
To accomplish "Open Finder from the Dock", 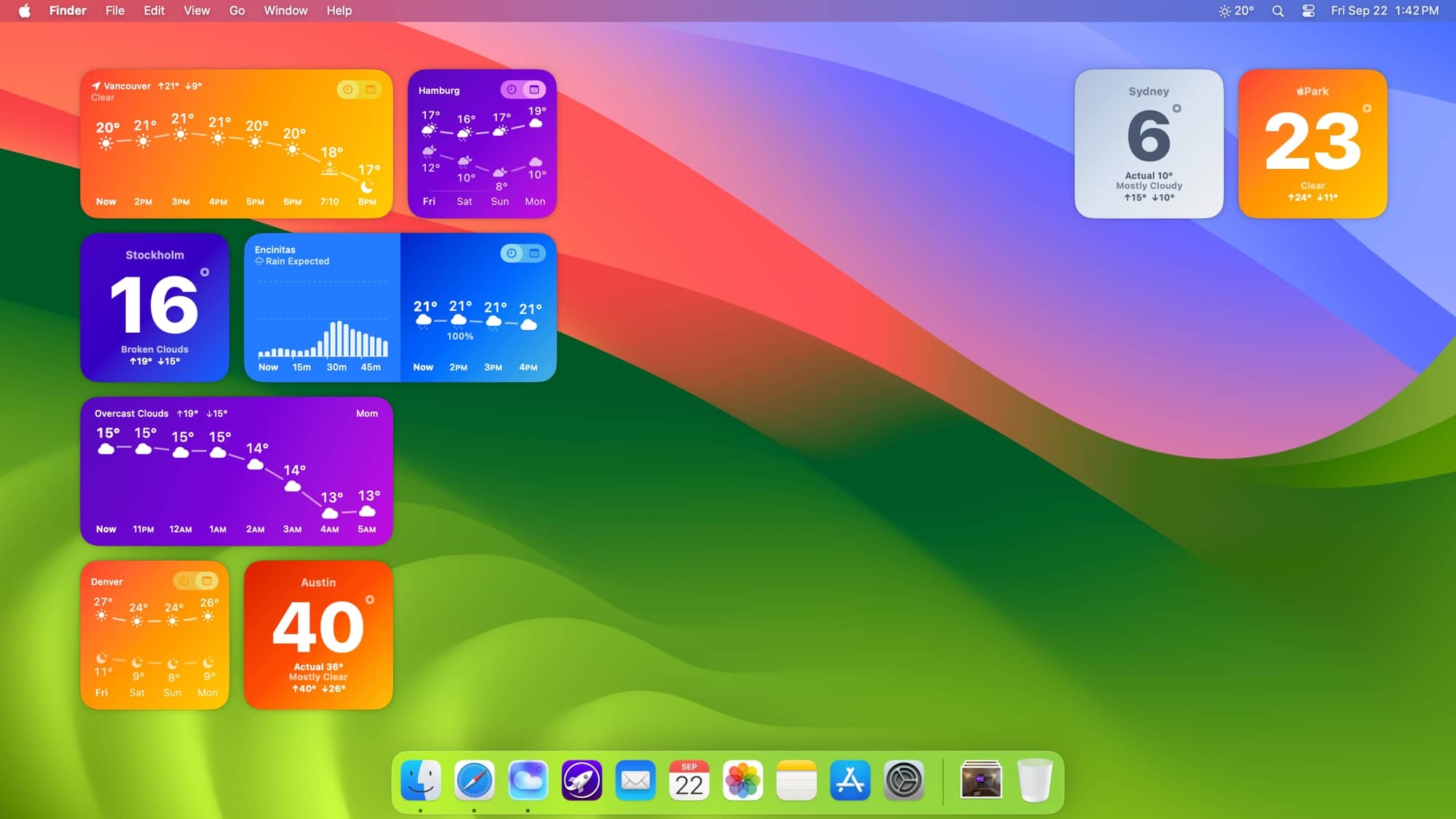I will (x=421, y=780).
